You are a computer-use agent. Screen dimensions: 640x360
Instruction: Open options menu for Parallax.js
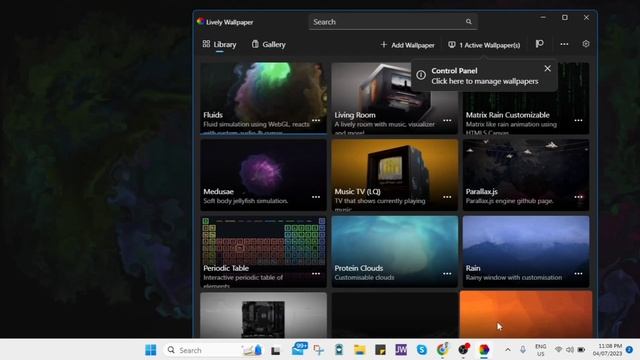point(578,197)
